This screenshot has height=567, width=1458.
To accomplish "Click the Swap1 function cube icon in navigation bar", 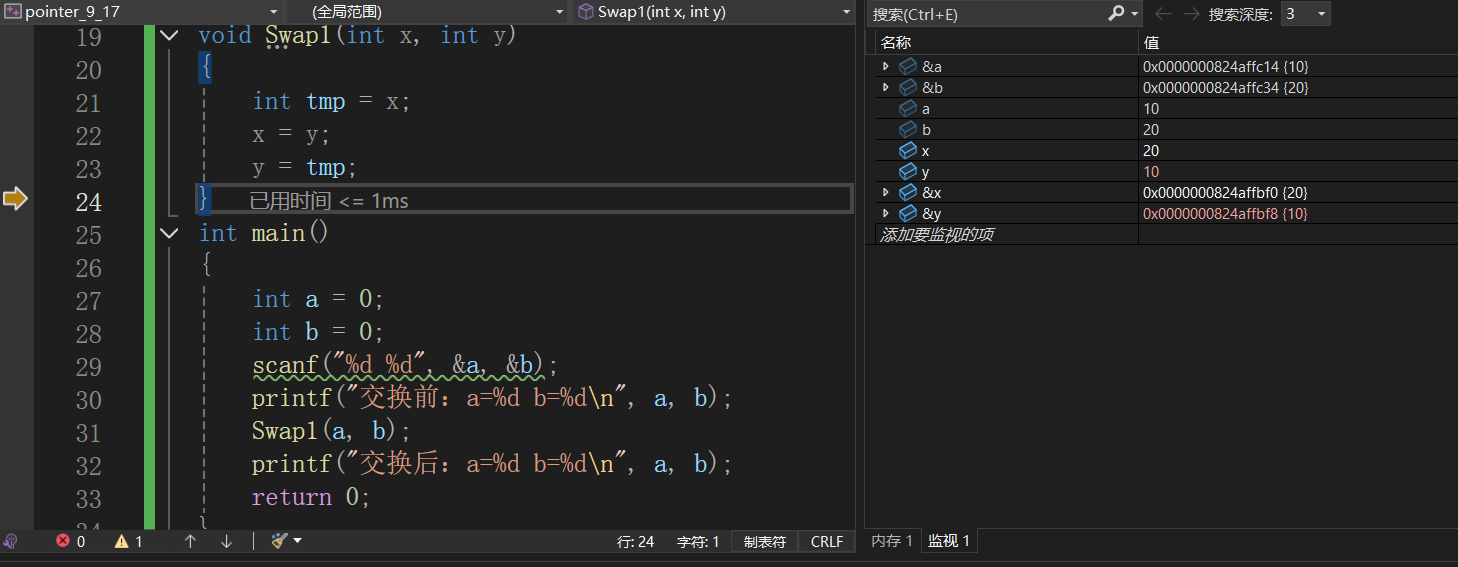I will (586, 12).
